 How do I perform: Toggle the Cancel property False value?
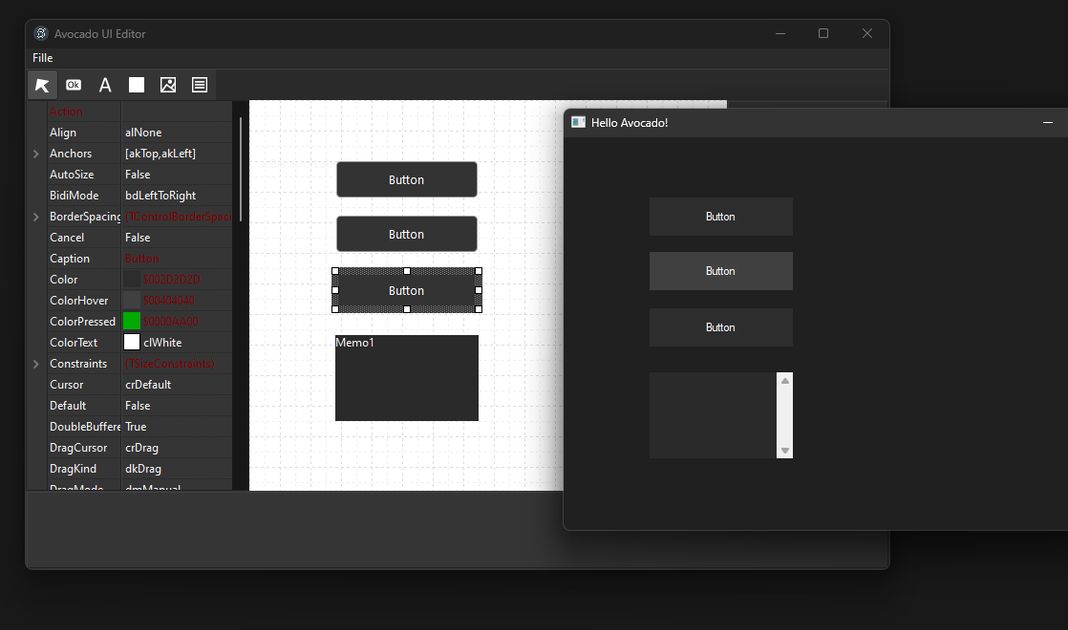click(138, 237)
